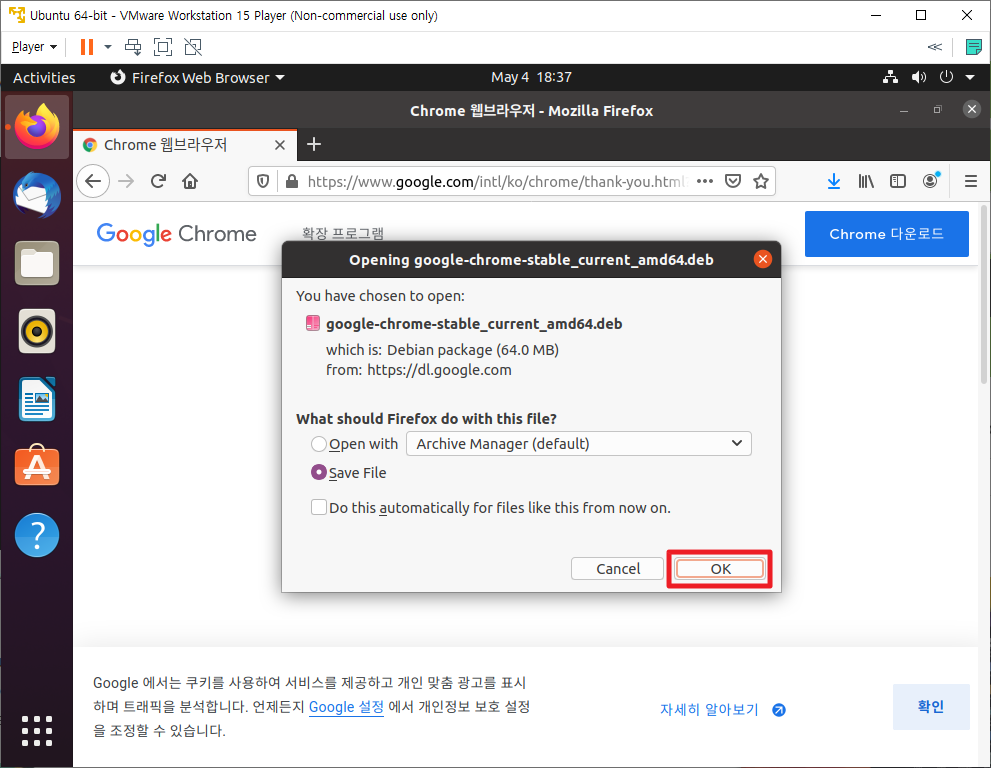
Task: Open the VMware power options dropdown arrow
Action: 108,47
